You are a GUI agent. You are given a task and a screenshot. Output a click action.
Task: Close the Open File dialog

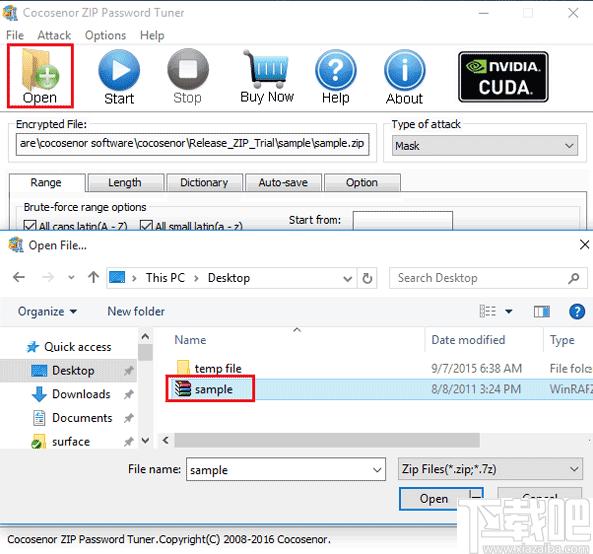point(584,245)
